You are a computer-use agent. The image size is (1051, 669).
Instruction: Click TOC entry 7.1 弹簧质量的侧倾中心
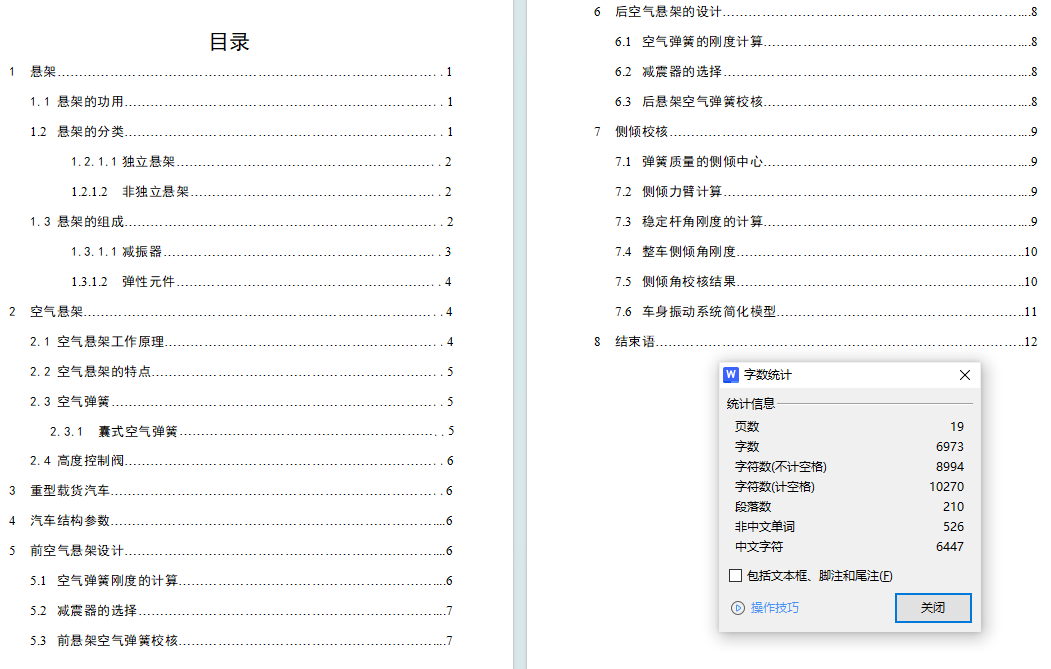pos(826,162)
